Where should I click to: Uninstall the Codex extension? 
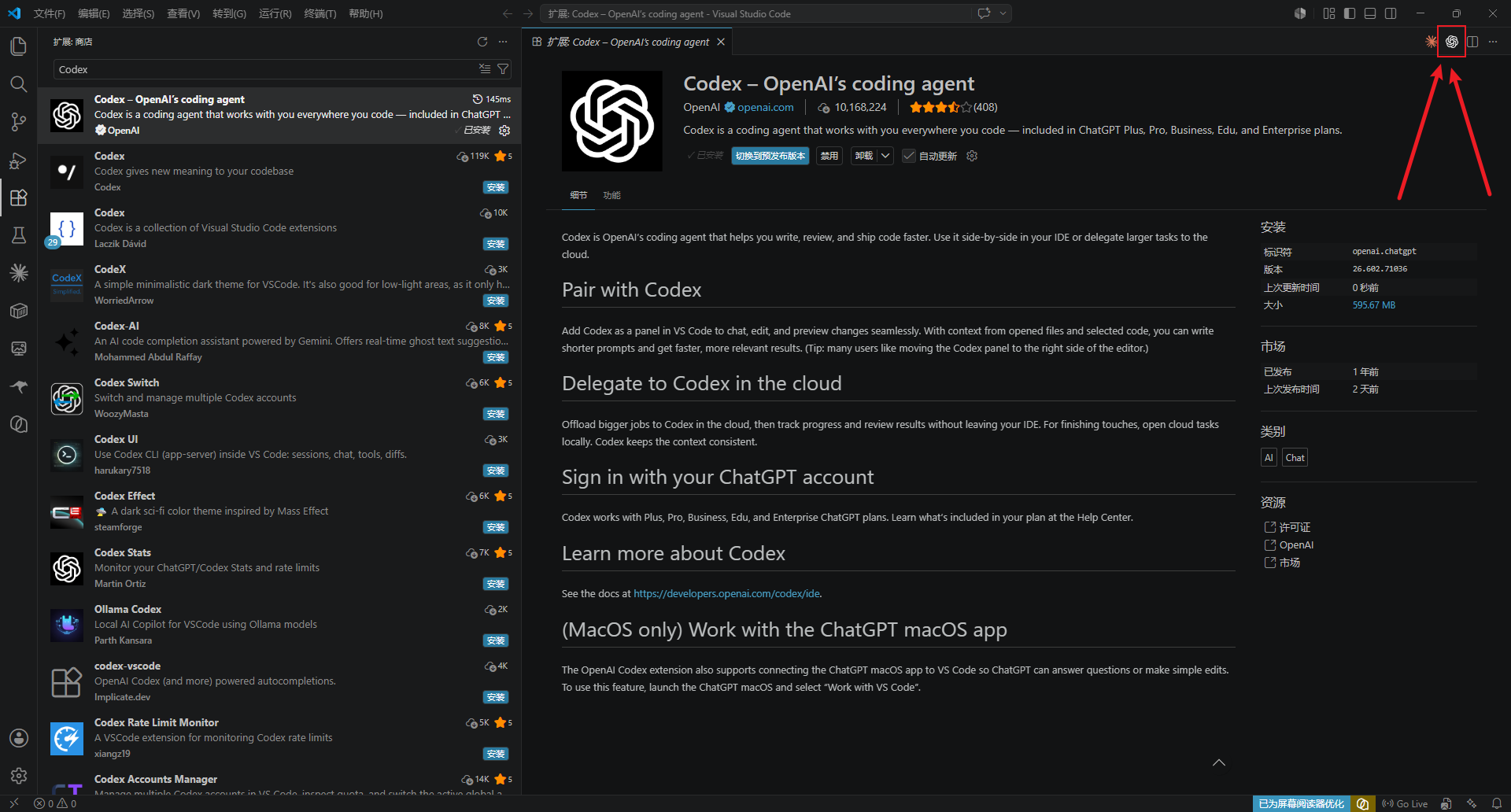pos(864,156)
